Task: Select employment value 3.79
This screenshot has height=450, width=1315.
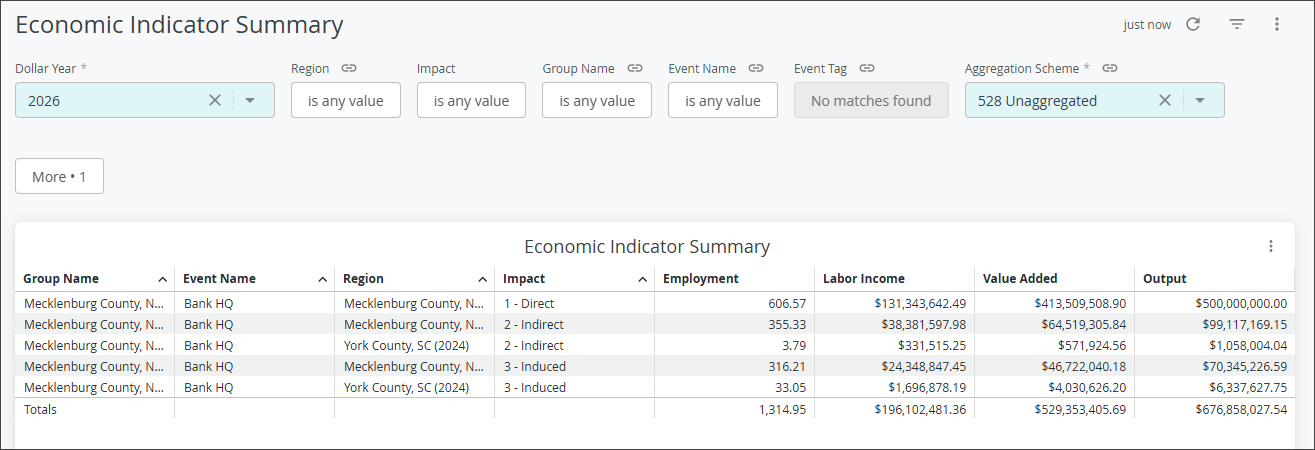Action: click(x=792, y=345)
